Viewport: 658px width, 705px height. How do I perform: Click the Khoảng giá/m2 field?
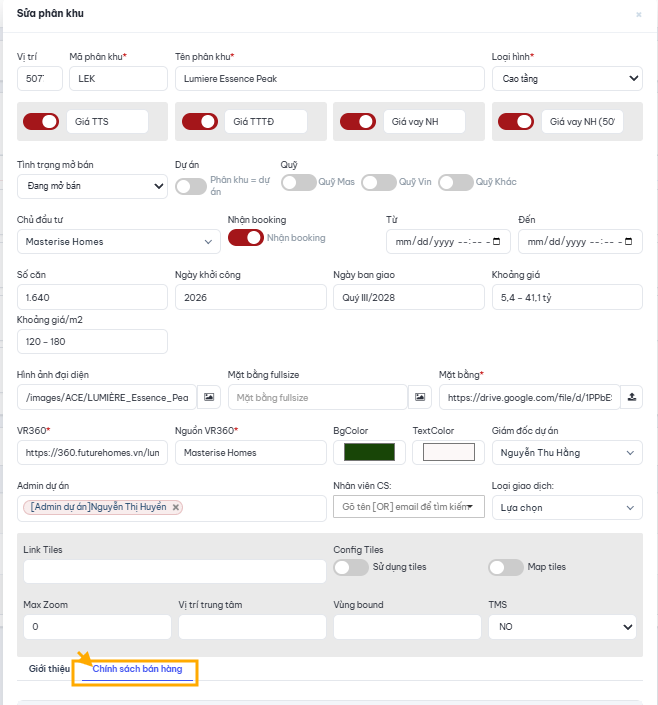tap(92, 342)
